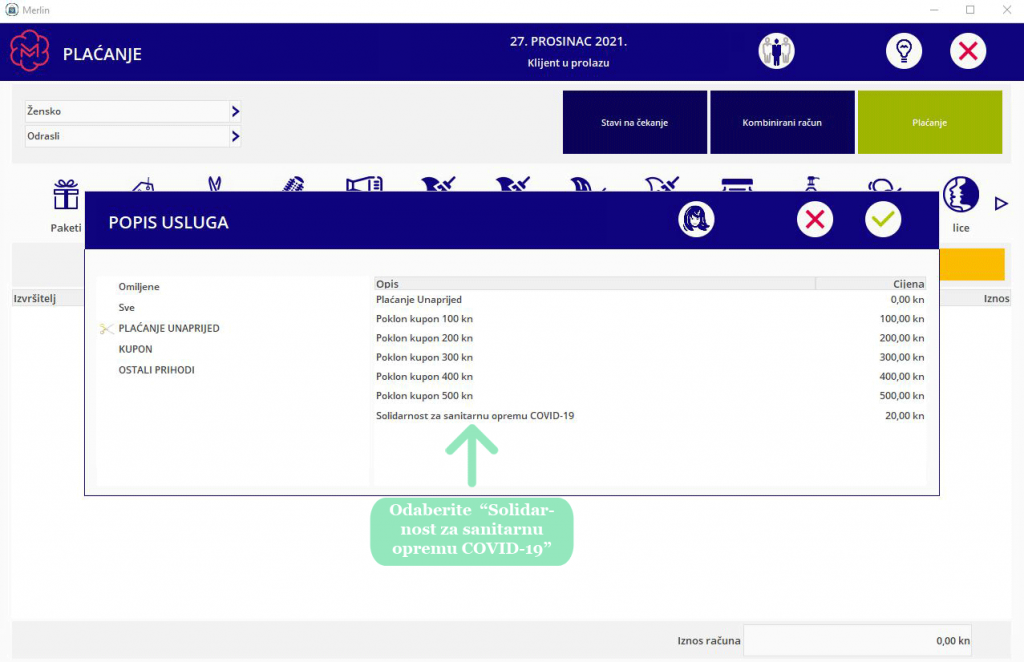This screenshot has height=662, width=1024.
Task: Select Poklon kupon 400 kn
Action: pos(650,377)
